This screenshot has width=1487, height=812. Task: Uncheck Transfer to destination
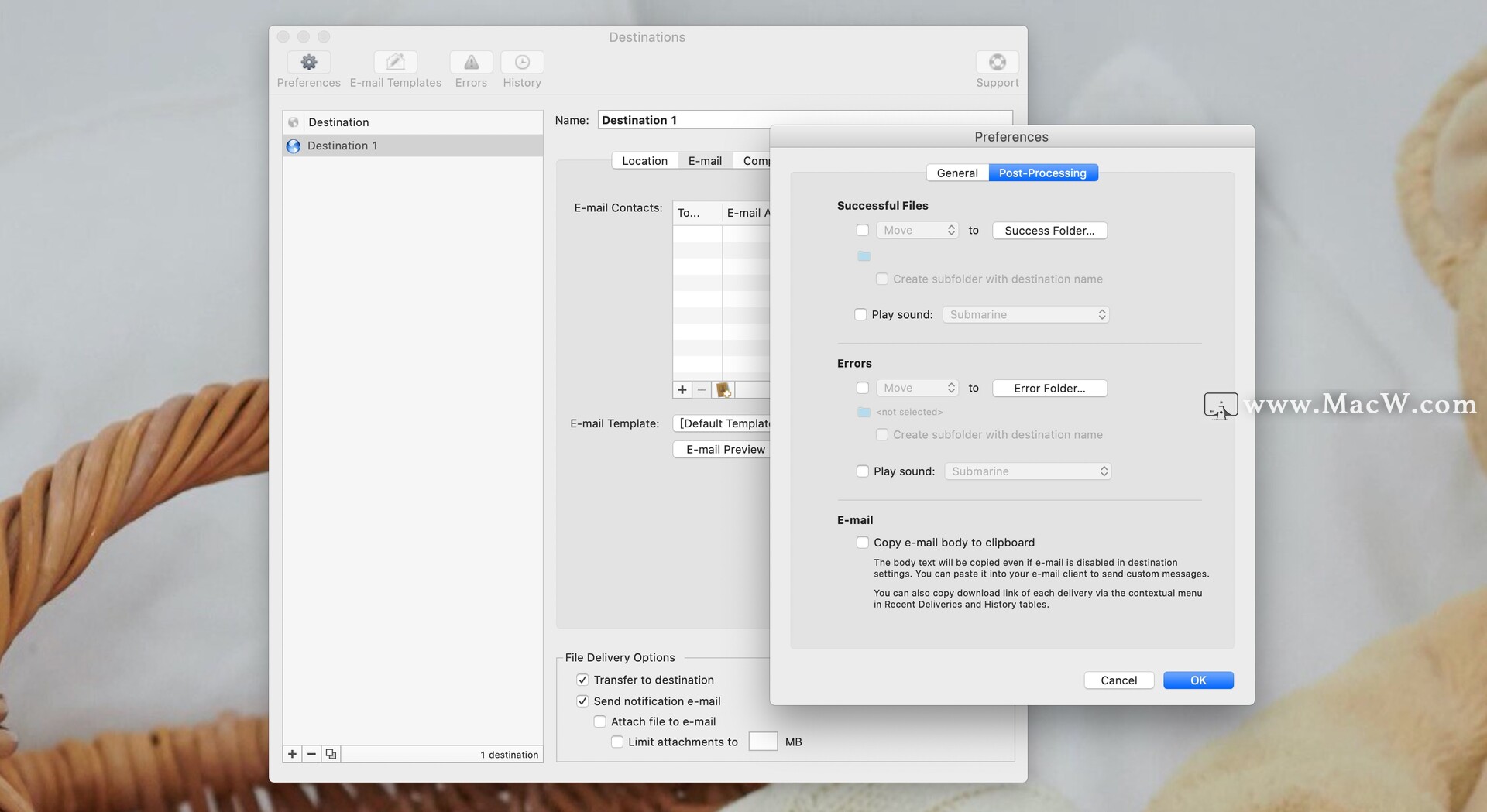582,680
